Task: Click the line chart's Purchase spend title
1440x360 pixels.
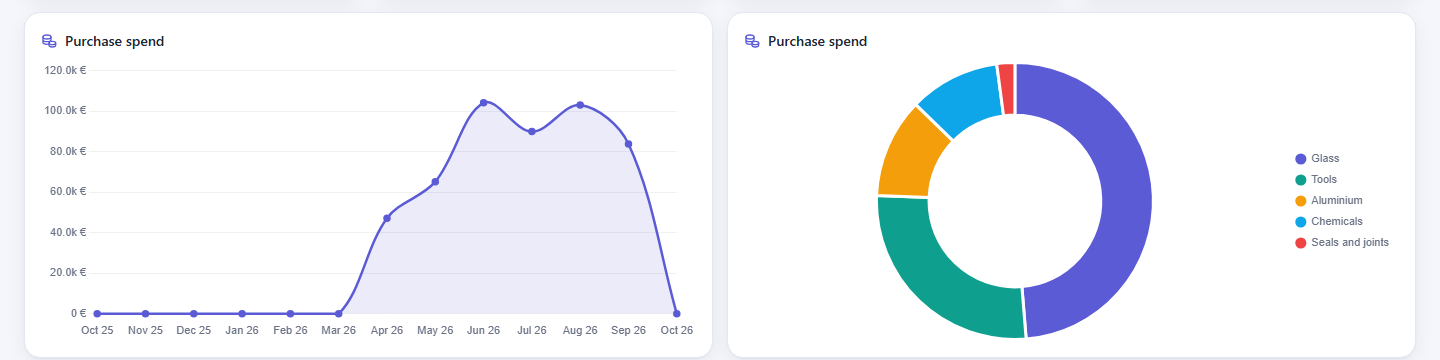Action: tap(115, 41)
